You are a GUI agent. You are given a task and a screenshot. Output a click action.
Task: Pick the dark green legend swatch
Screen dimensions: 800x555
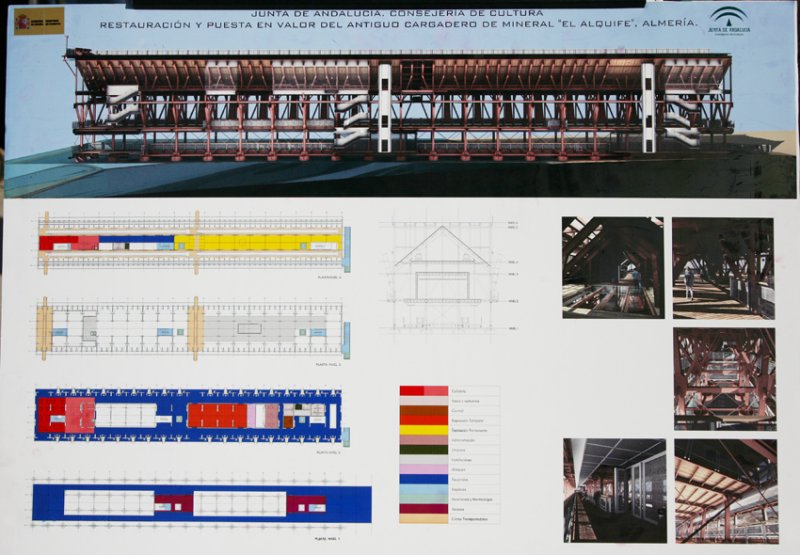coord(424,450)
